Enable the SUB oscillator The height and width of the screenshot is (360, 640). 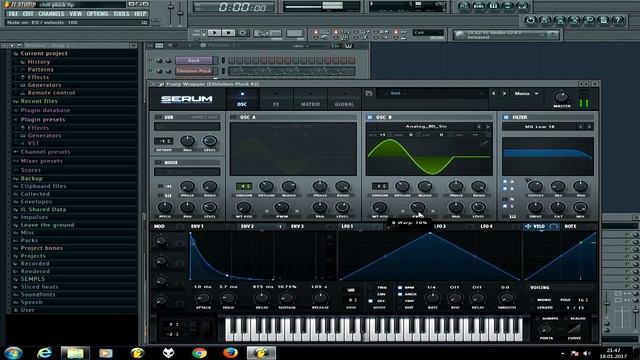[x=158, y=117]
